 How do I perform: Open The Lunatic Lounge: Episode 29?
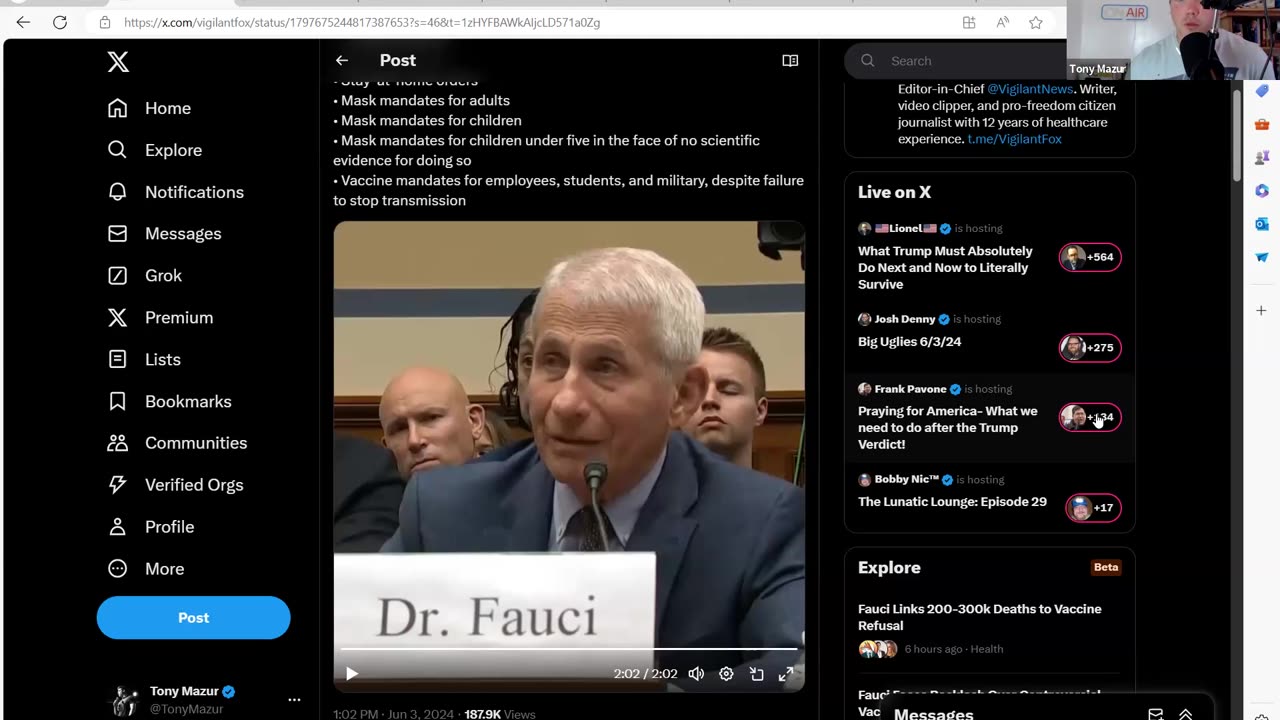(952, 502)
